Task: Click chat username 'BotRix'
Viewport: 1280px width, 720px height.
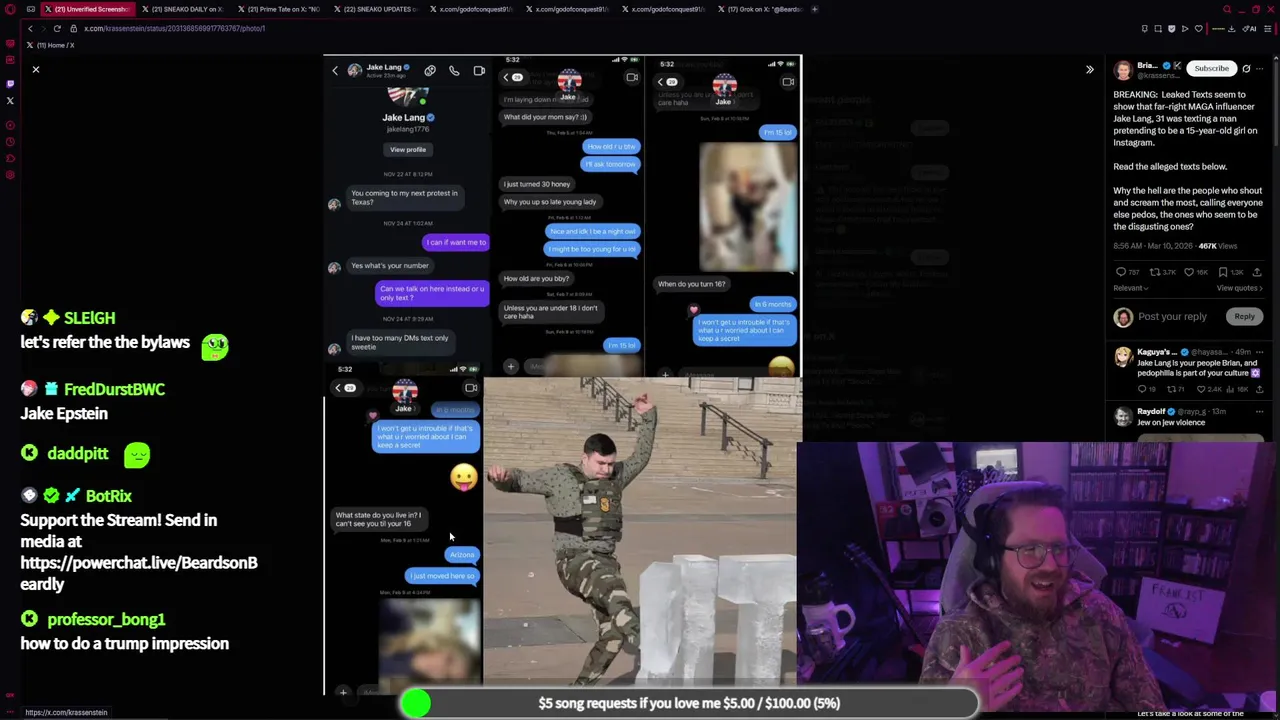Action: click(109, 496)
